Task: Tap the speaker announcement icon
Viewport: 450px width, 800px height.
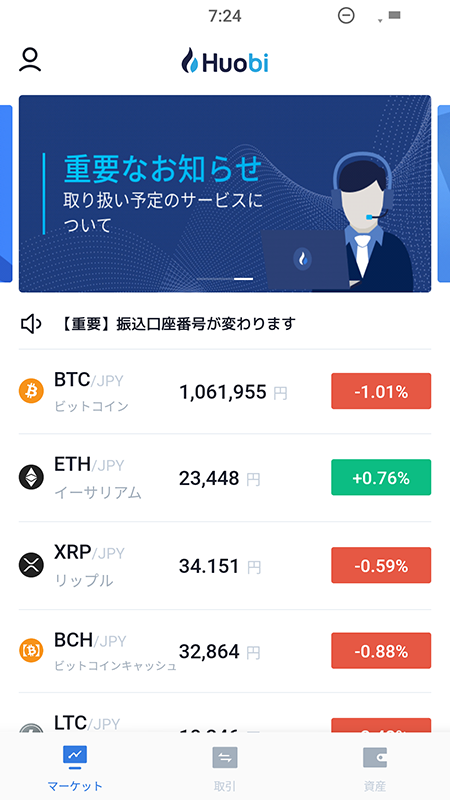Action: 31,324
